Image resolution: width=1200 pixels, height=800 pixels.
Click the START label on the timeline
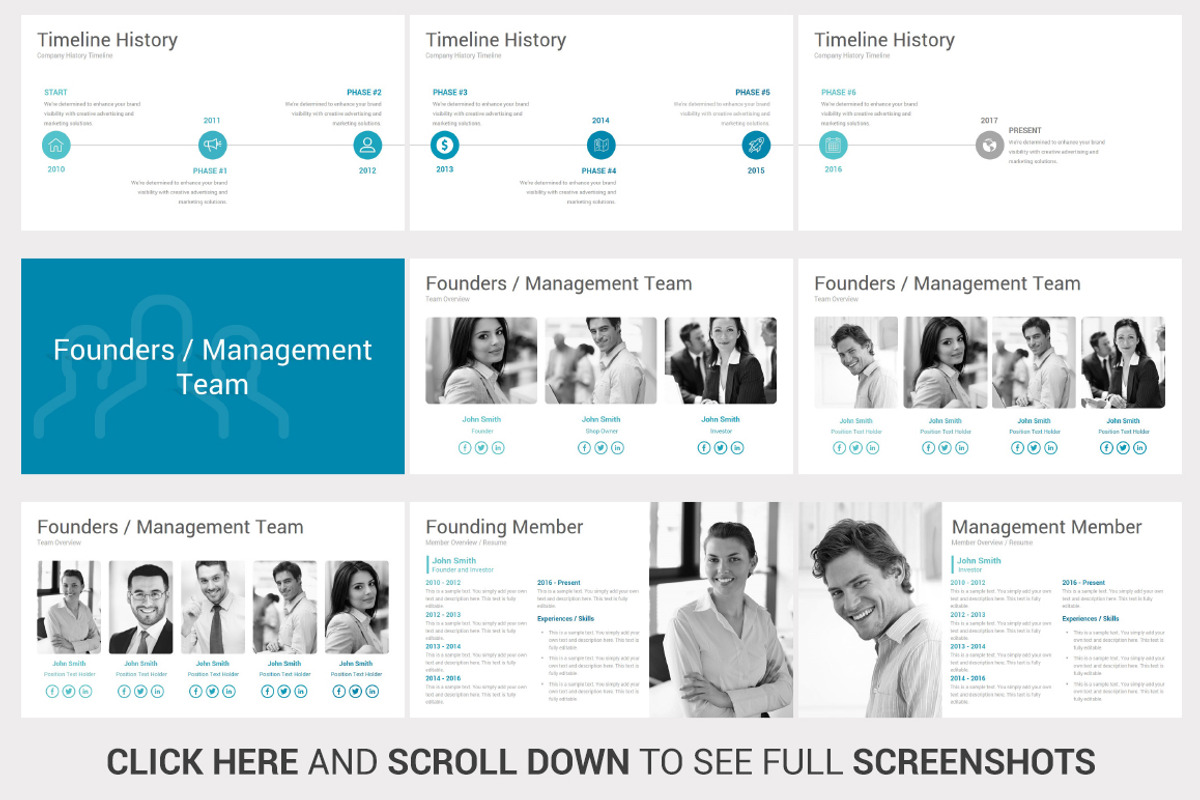click(56, 92)
